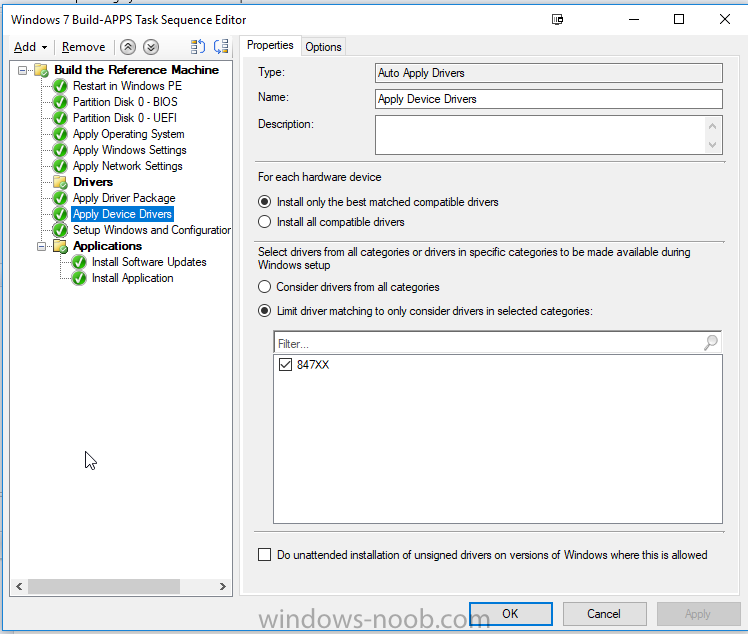
Task: Select the Apply Device Drivers step
Action: [x=122, y=214]
